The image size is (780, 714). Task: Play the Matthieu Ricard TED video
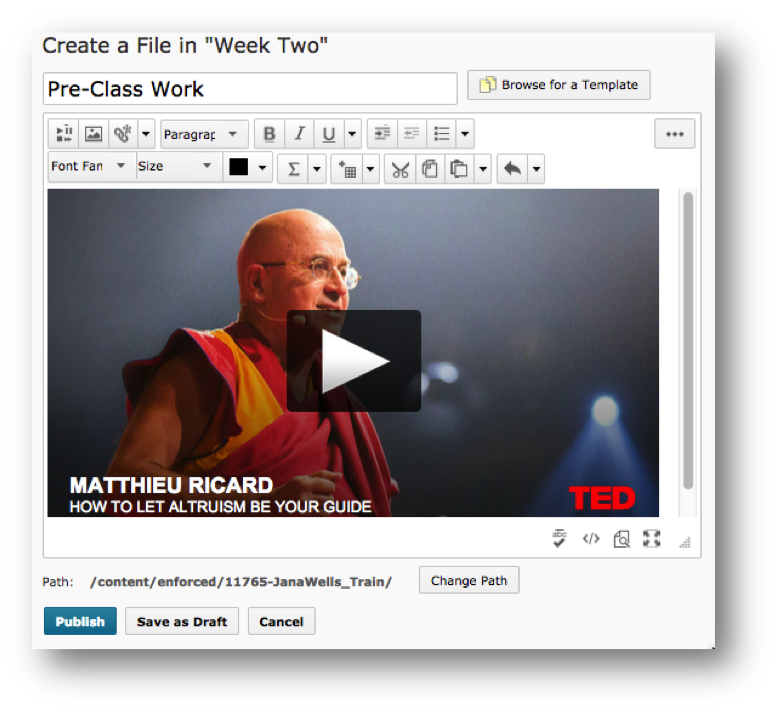coord(354,361)
